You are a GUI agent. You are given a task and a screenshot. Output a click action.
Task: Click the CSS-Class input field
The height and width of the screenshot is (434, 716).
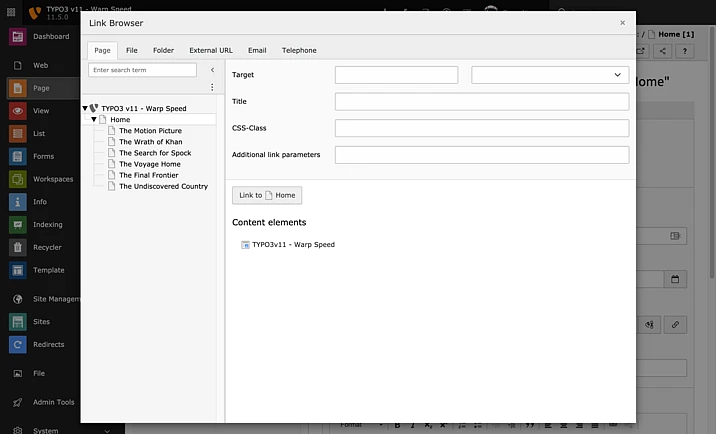pyautogui.click(x=481, y=128)
